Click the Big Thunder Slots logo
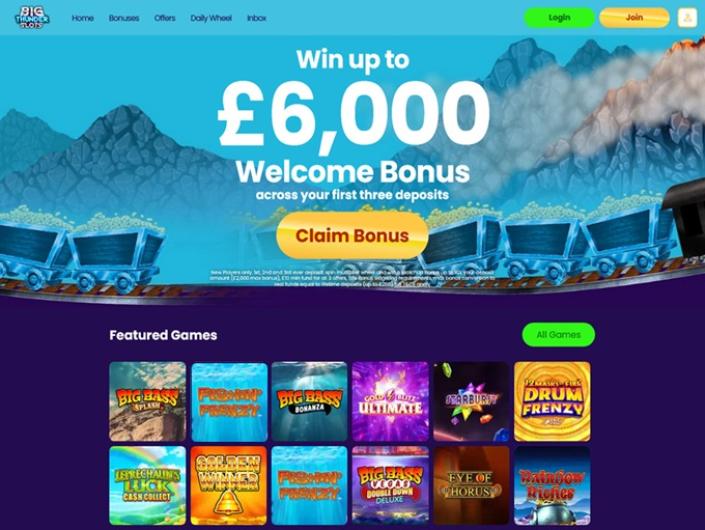 [x=32, y=18]
